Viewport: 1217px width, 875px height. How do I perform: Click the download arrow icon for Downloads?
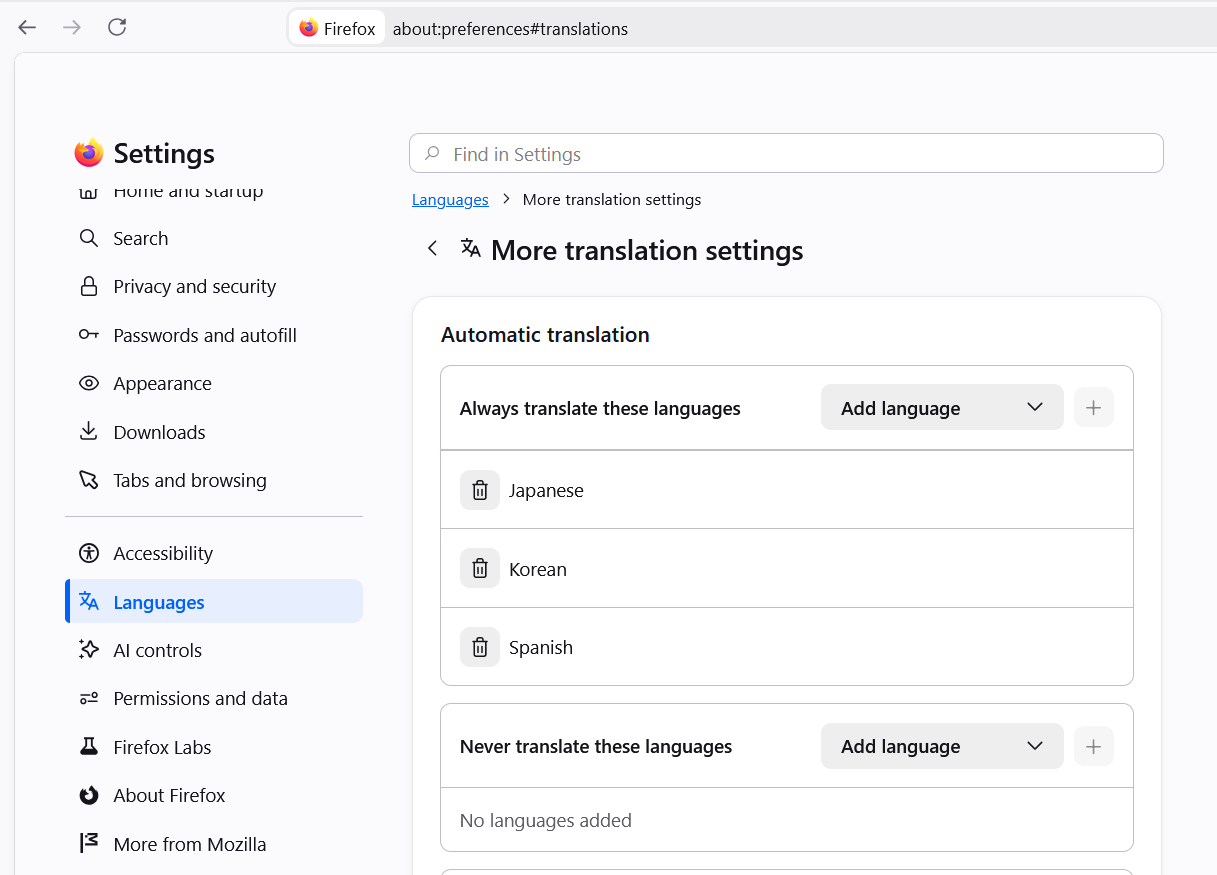coord(89,432)
